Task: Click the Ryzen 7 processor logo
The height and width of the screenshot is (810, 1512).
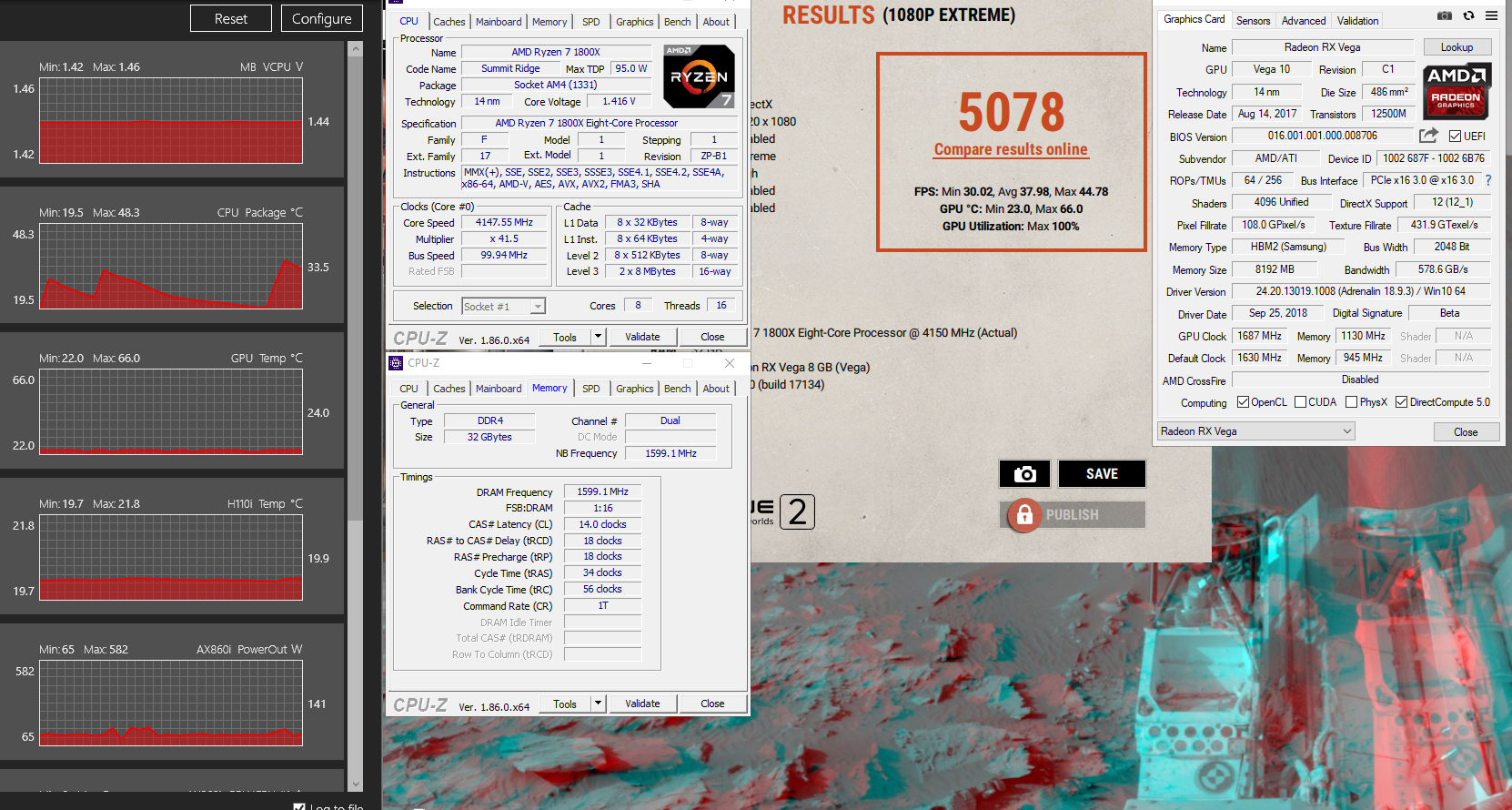Action: 699,76
